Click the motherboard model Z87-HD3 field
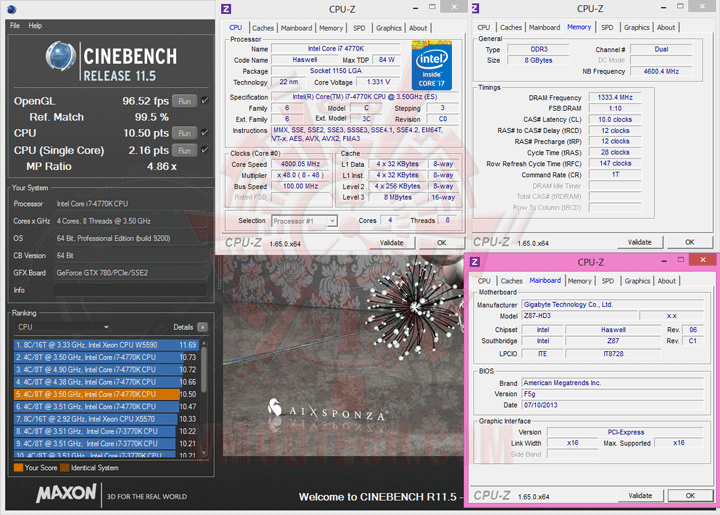Viewport: 720px width, 515px height. [579, 316]
